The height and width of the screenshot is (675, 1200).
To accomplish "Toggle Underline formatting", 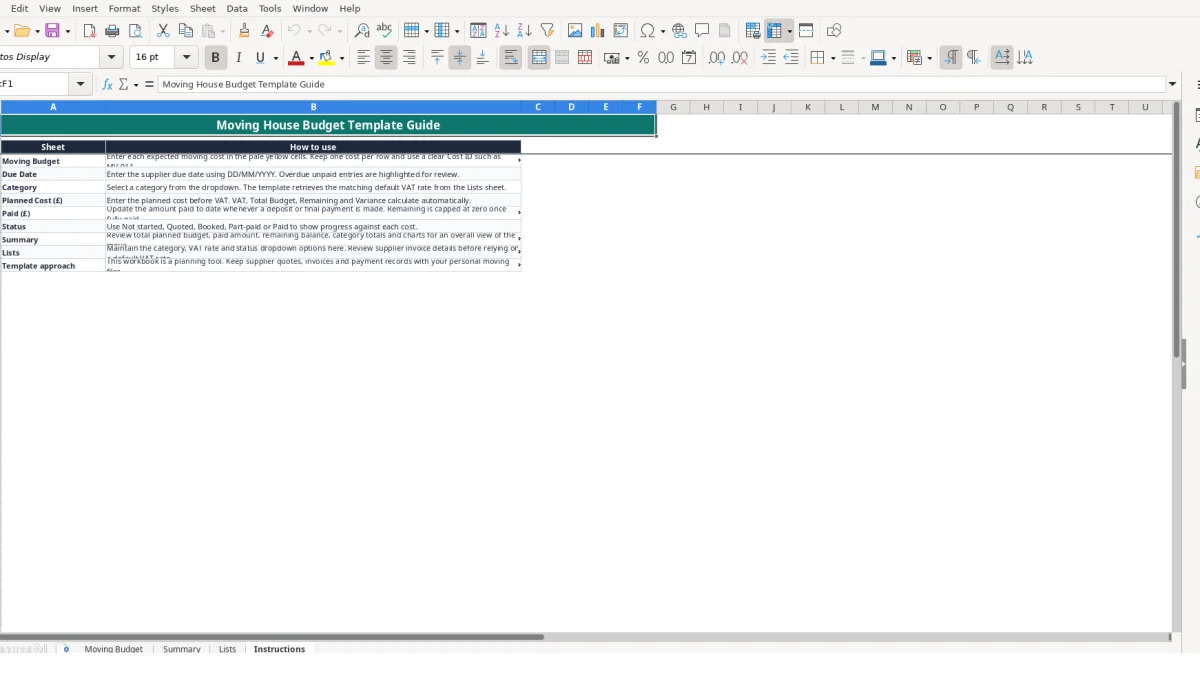I will click(261, 58).
